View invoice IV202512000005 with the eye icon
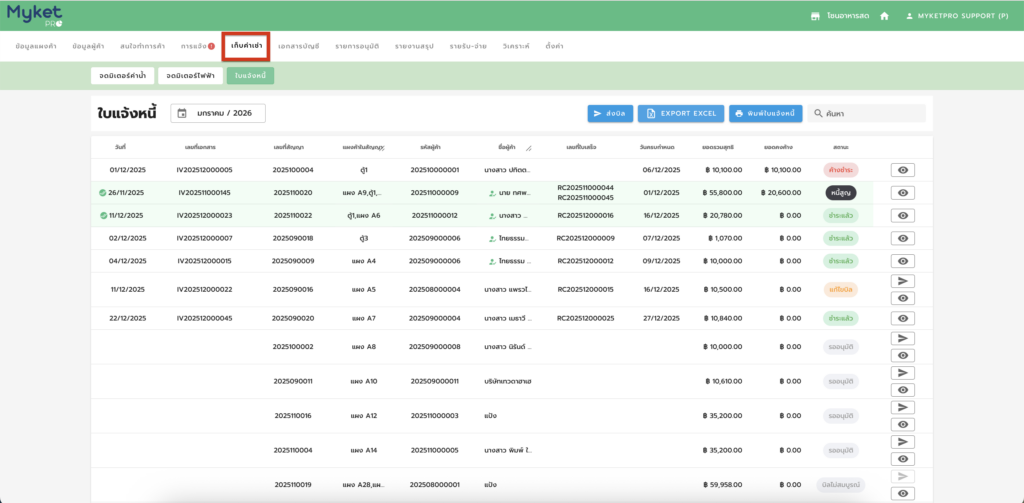 (902, 170)
